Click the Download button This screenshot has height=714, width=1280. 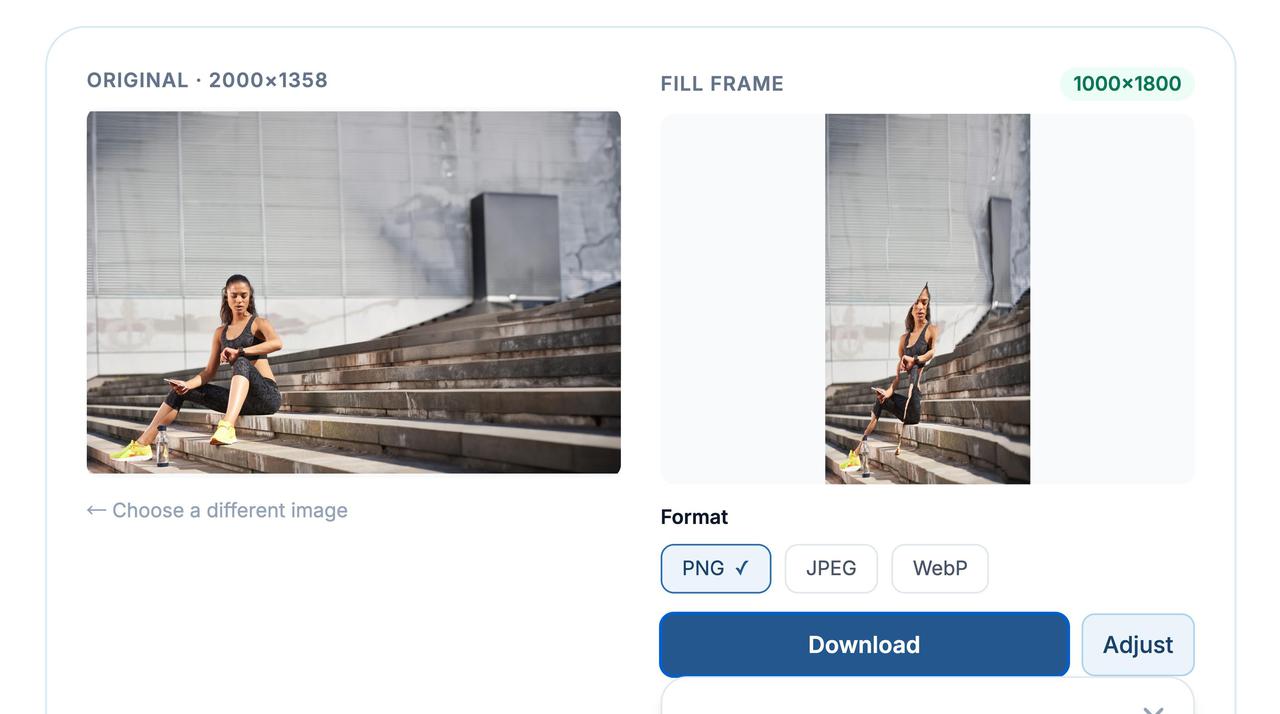point(864,645)
